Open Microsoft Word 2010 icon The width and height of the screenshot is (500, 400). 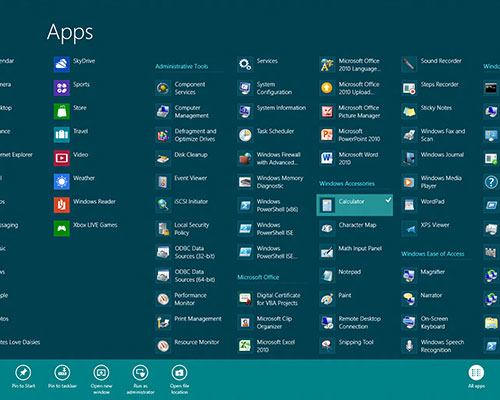pyautogui.click(x=327, y=158)
